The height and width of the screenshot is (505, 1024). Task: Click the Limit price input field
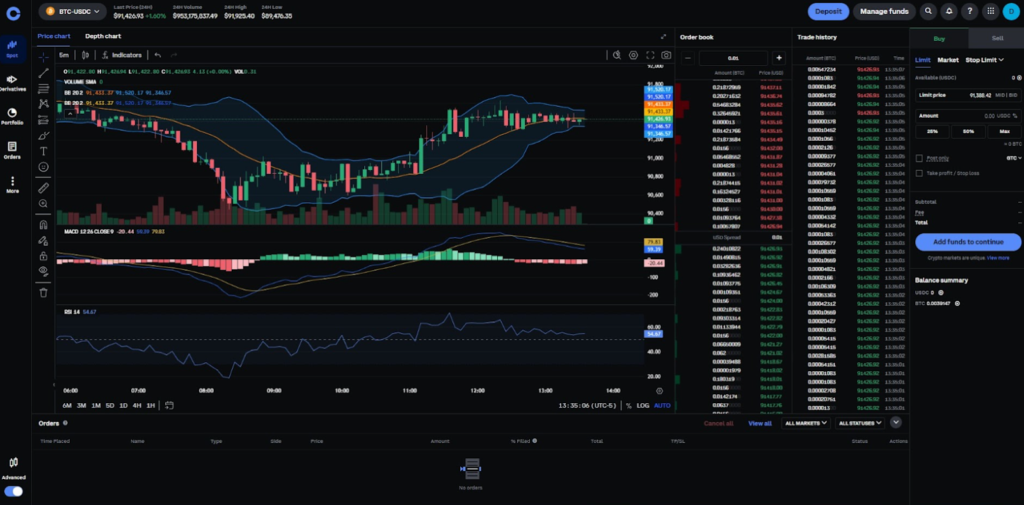pos(967,95)
